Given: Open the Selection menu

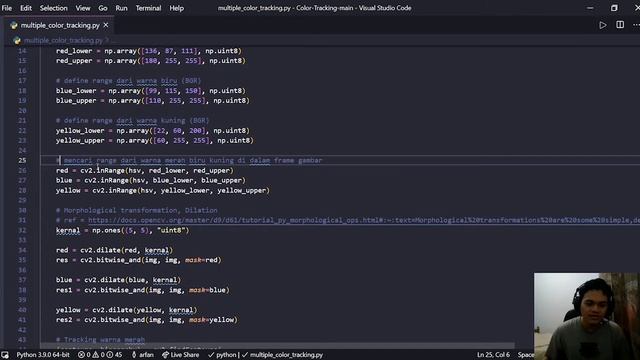Looking at the screenshot, I should pyautogui.click(x=53, y=8).
